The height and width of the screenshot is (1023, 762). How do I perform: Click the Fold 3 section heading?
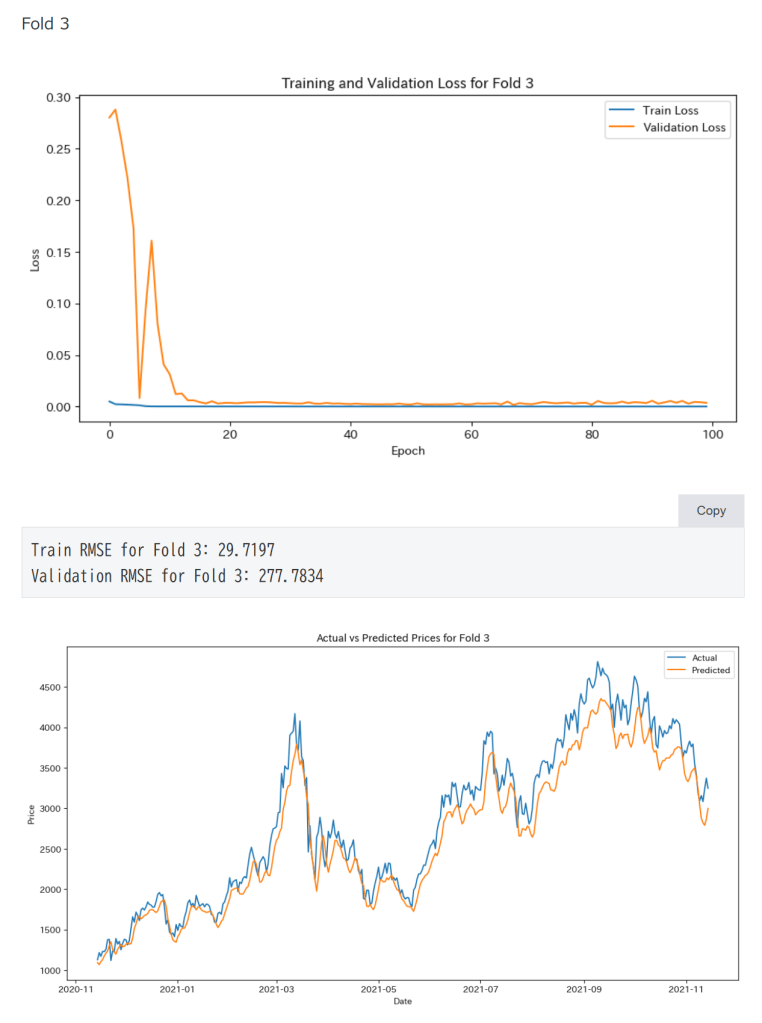click(45, 23)
